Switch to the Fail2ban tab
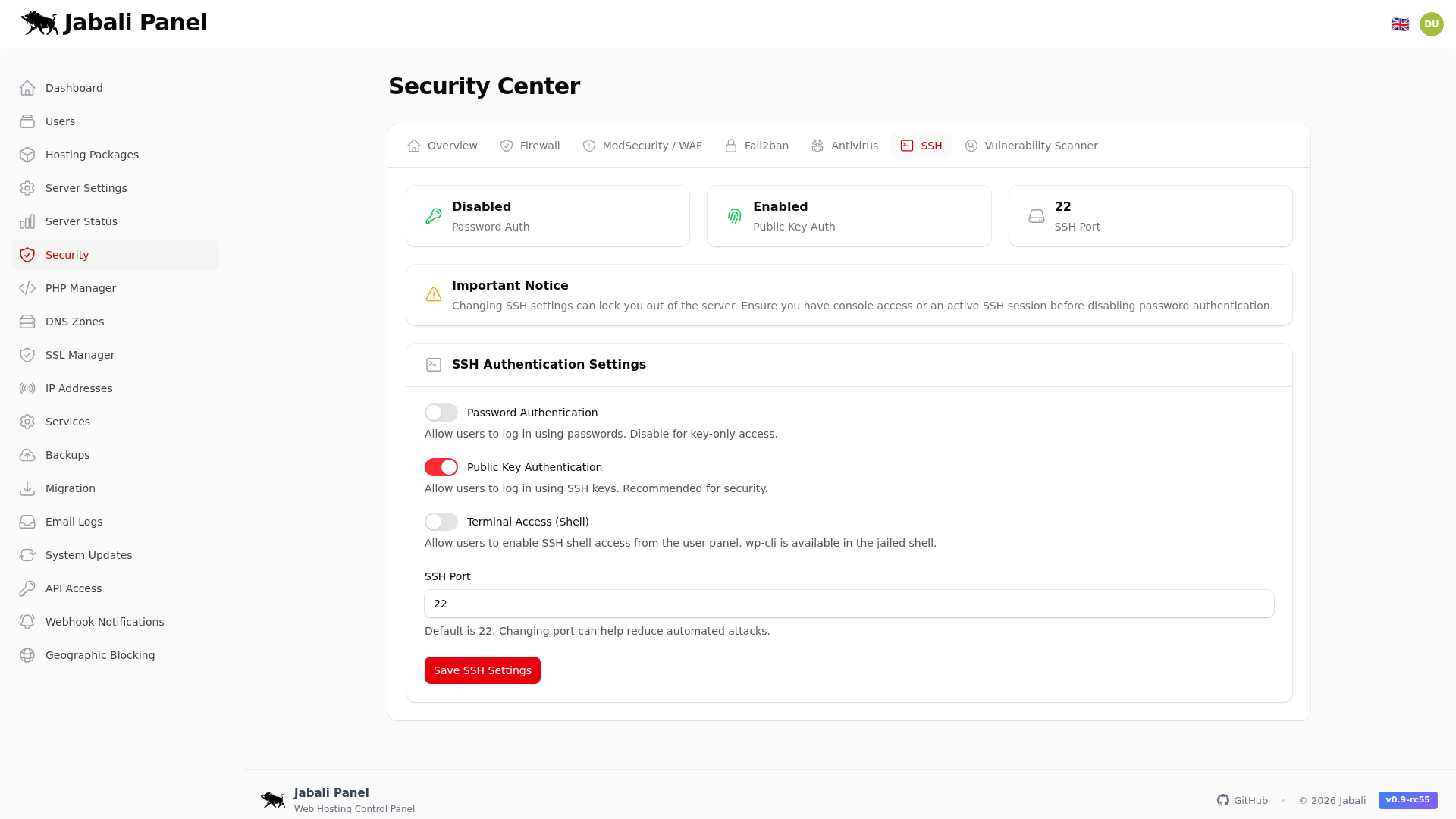Screen dimensions: 1456x819 tap(756, 146)
